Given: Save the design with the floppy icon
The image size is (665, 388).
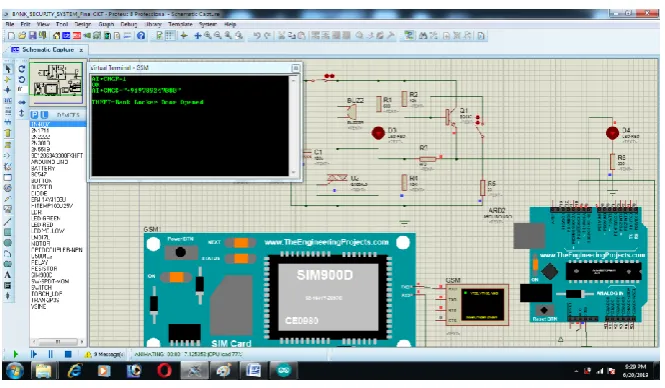Looking at the screenshot, I should click(x=33, y=36).
